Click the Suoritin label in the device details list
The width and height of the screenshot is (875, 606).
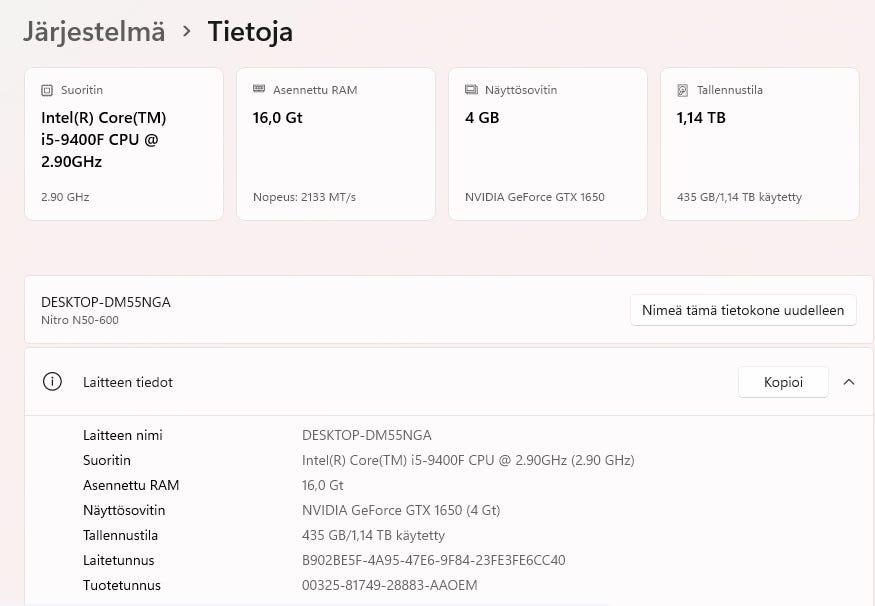pos(107,460)
